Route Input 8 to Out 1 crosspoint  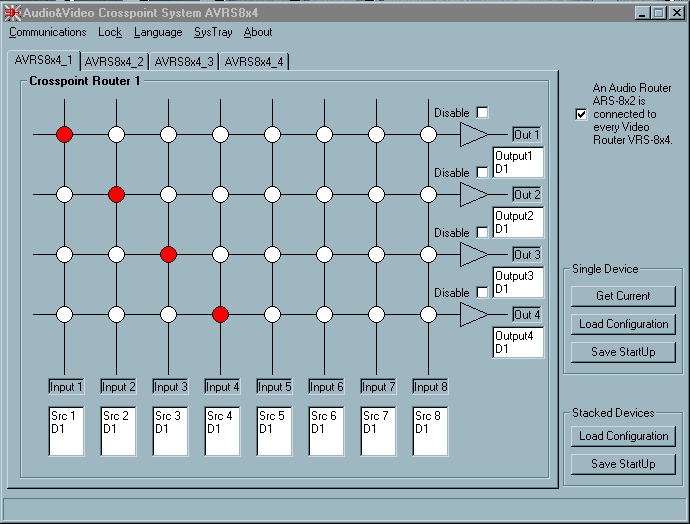[428, 135]
